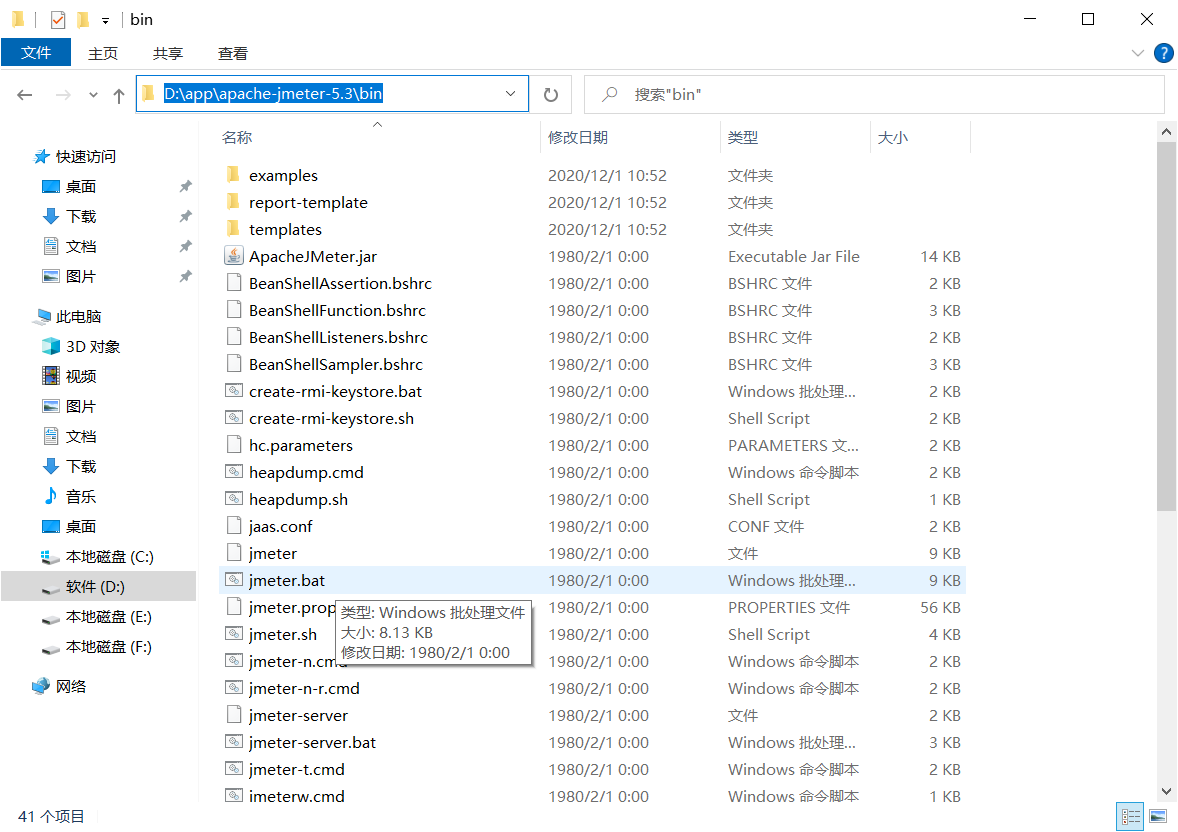Image resolution: width=1178 pixels, height=832 pixels.
Task: Select 快速访问 in the sidebar
Action: (74, 156)
